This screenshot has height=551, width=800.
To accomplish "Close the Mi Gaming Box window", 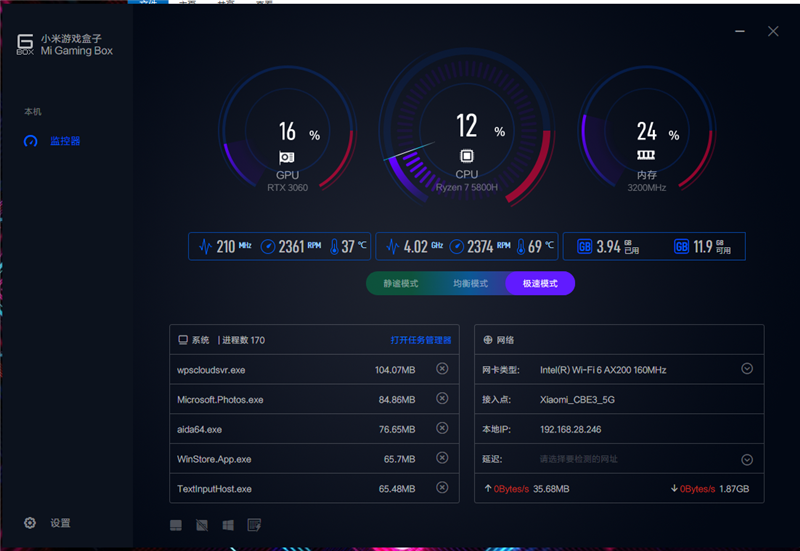I will (x=773, y=32).
